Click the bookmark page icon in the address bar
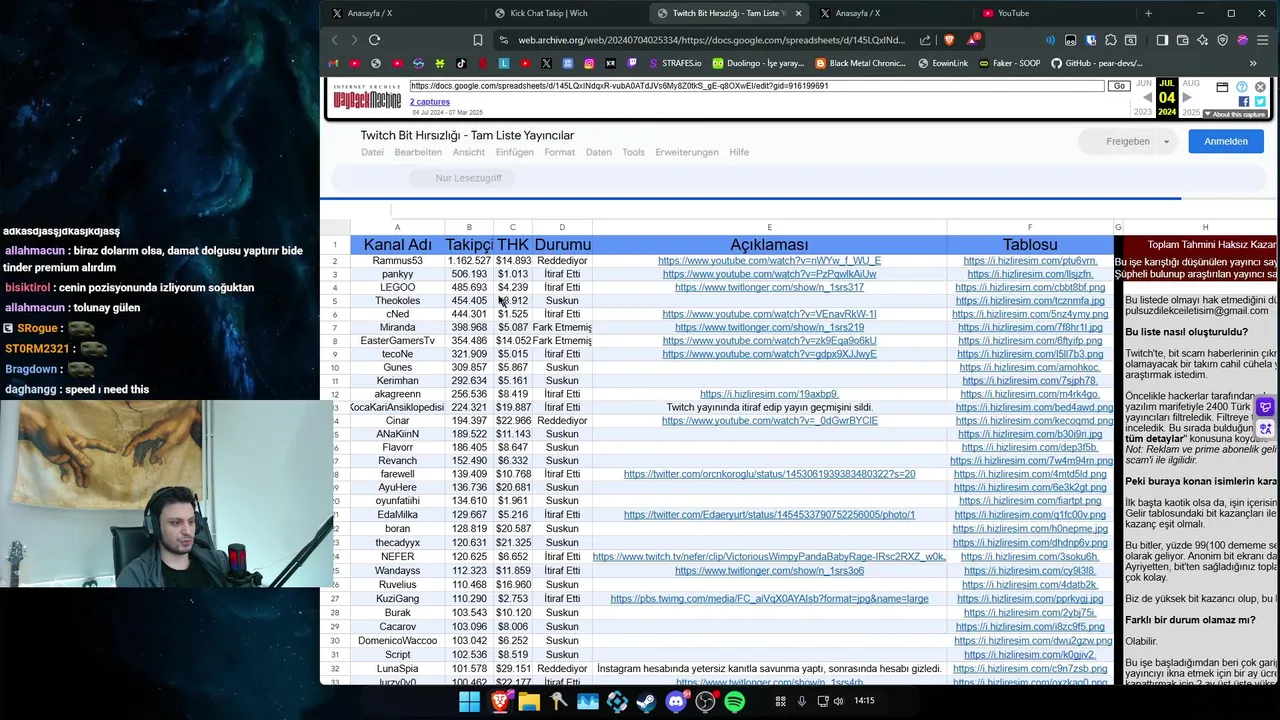Viewport: 1280px width, 720px height. click(478, 40)
